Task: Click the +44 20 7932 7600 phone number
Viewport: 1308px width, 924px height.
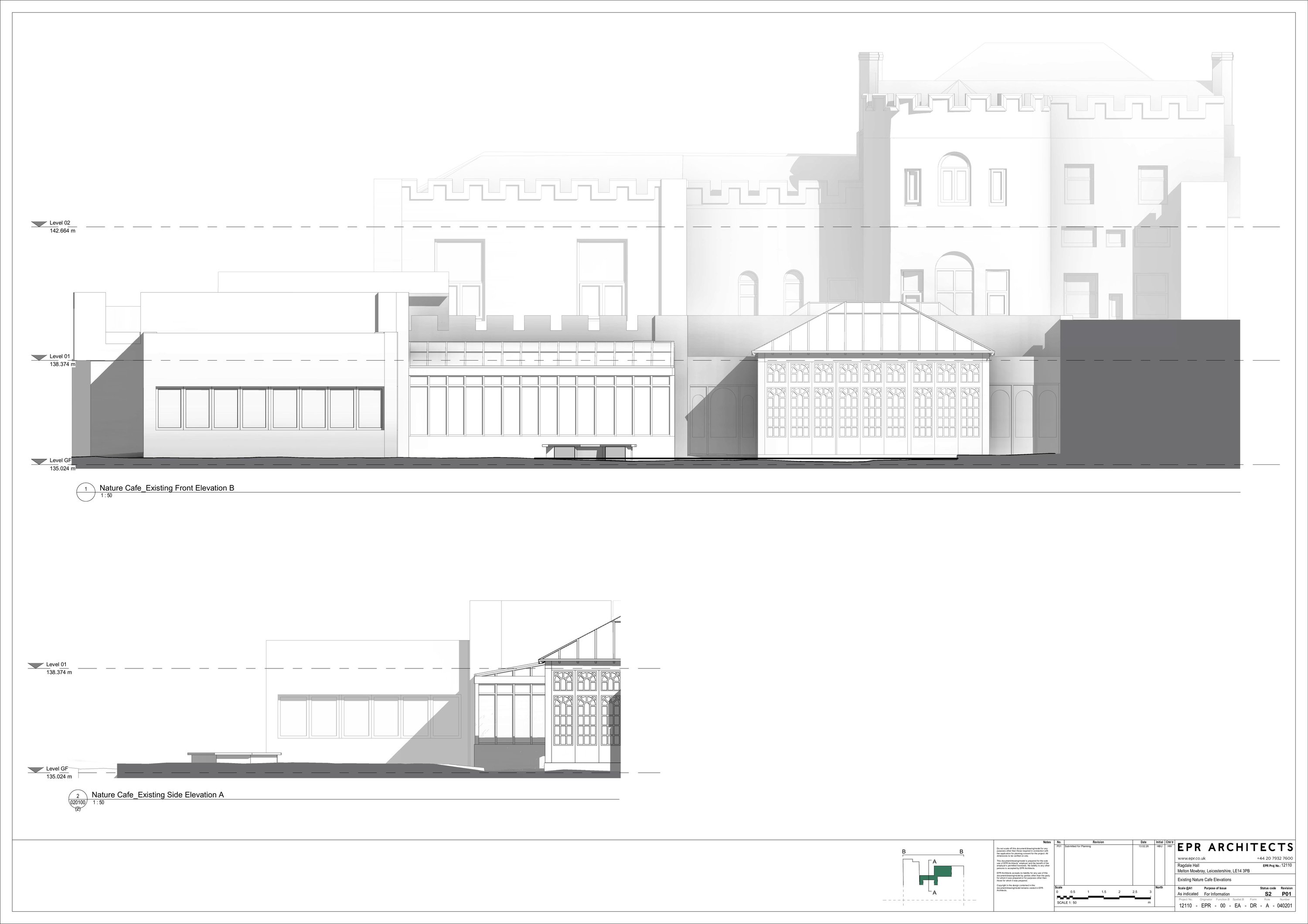Action: coord(1274,859)
